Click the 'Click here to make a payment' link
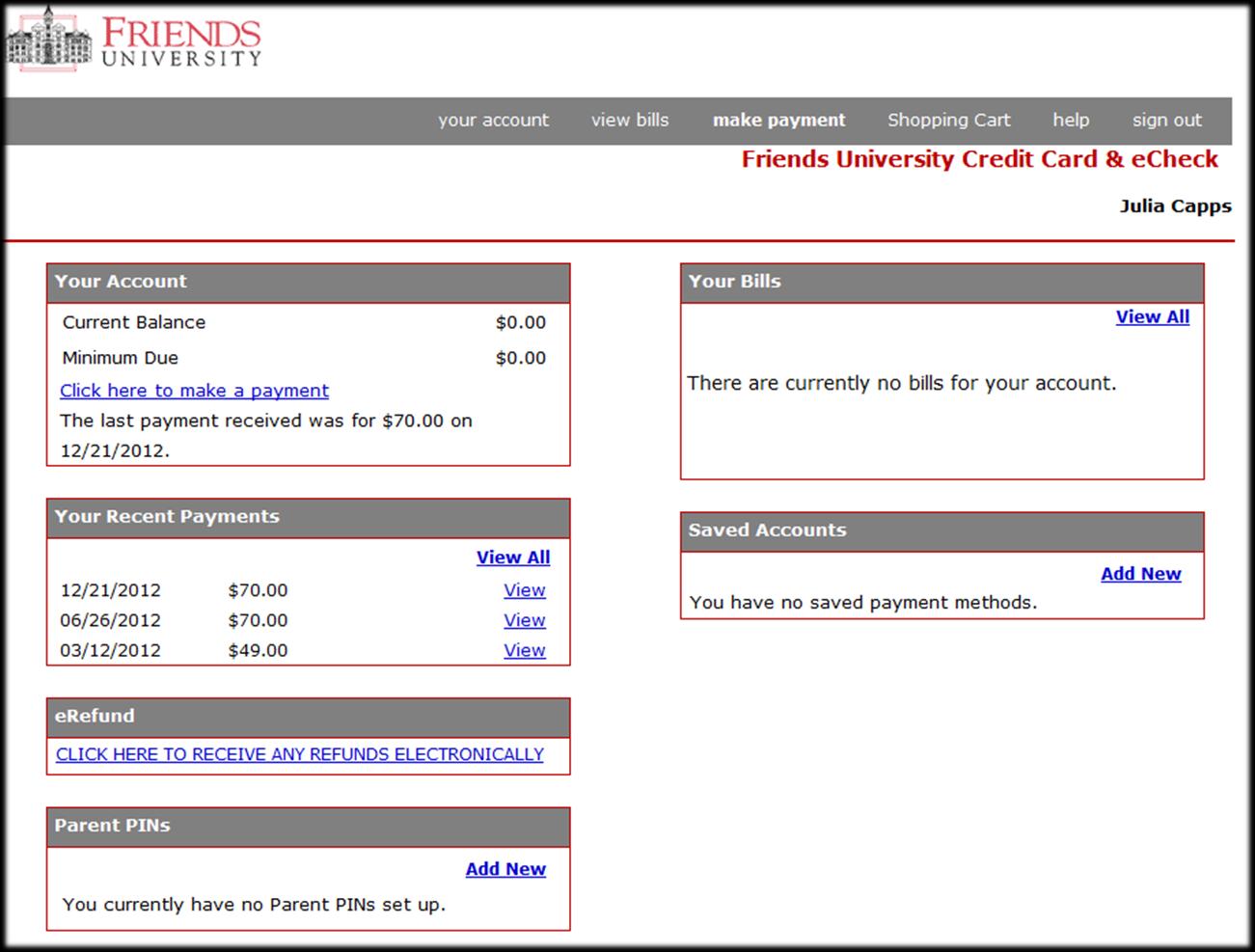Viewport: 1255px width, 952px height. point(194,391)
